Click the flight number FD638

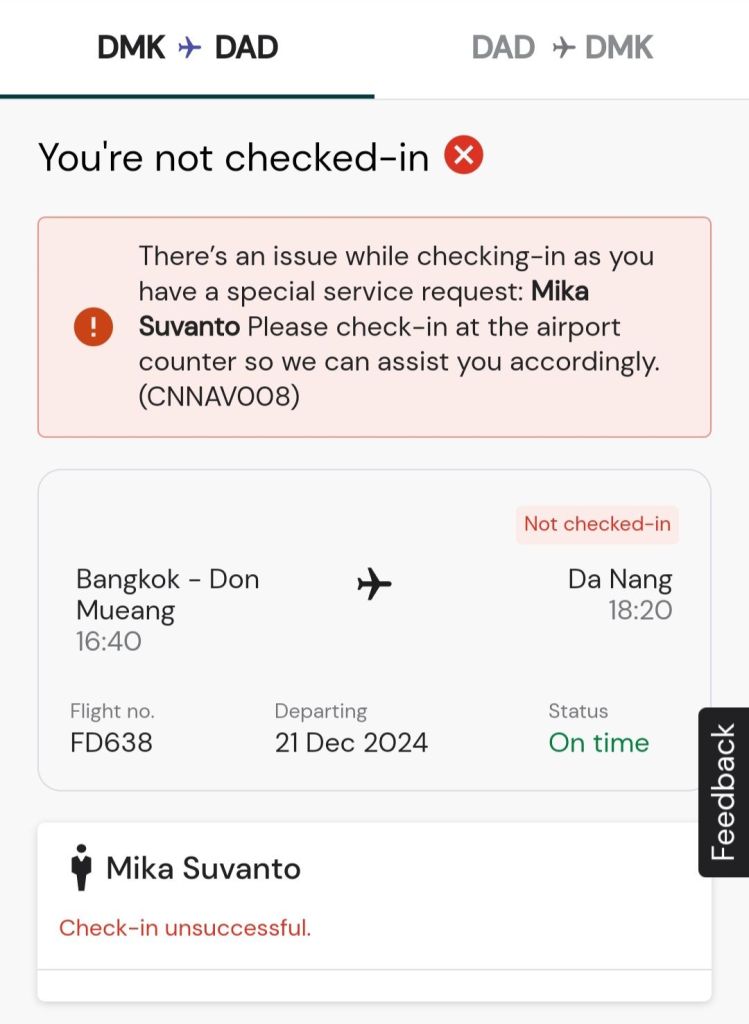(111, 743)
